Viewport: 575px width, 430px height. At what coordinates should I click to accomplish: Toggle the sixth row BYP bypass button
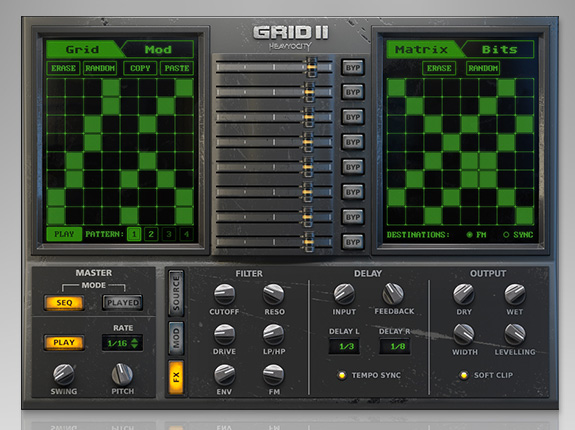353,192
